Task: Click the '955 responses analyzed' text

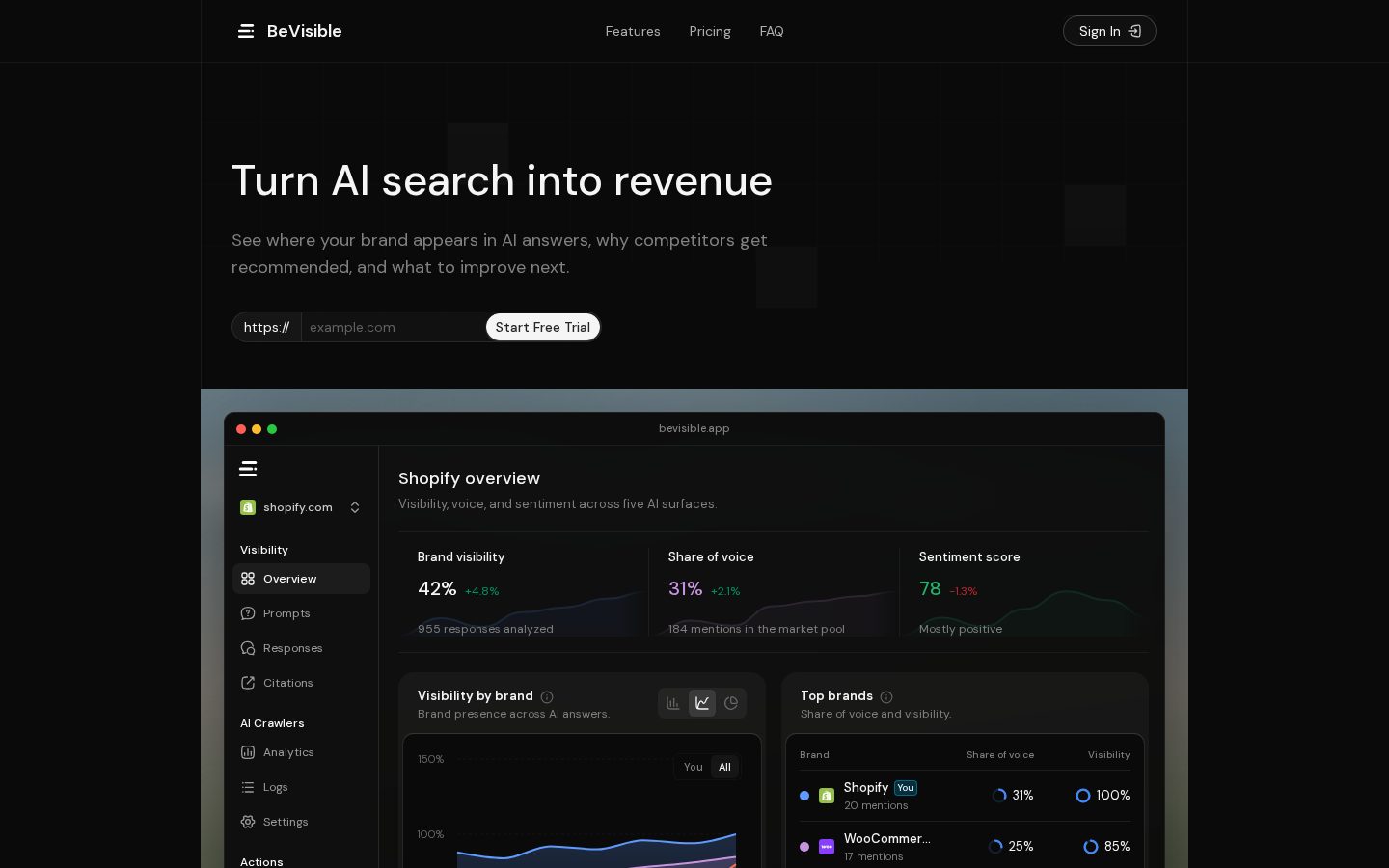Action: point(485,629)
